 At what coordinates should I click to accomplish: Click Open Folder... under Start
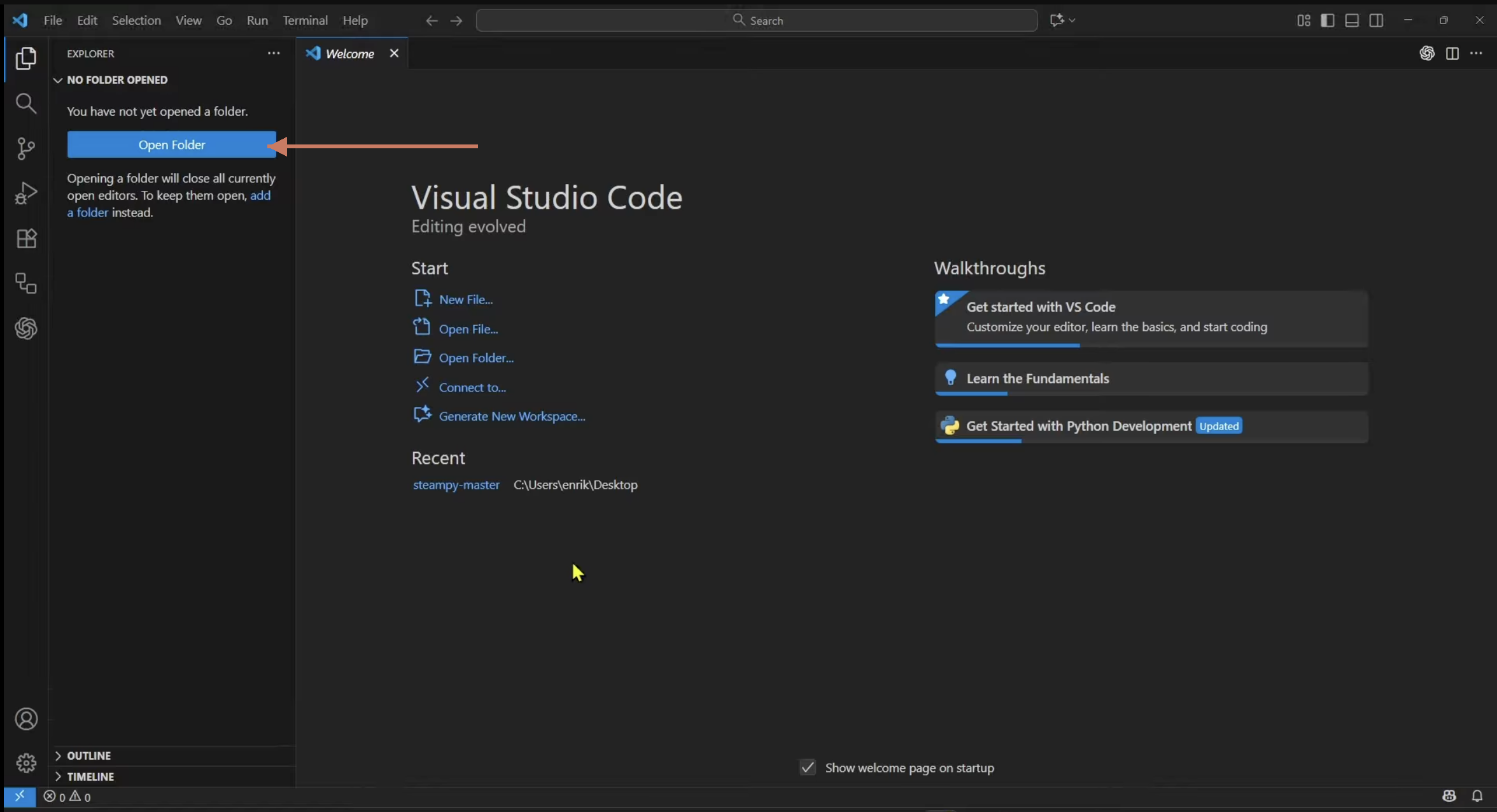476,358
